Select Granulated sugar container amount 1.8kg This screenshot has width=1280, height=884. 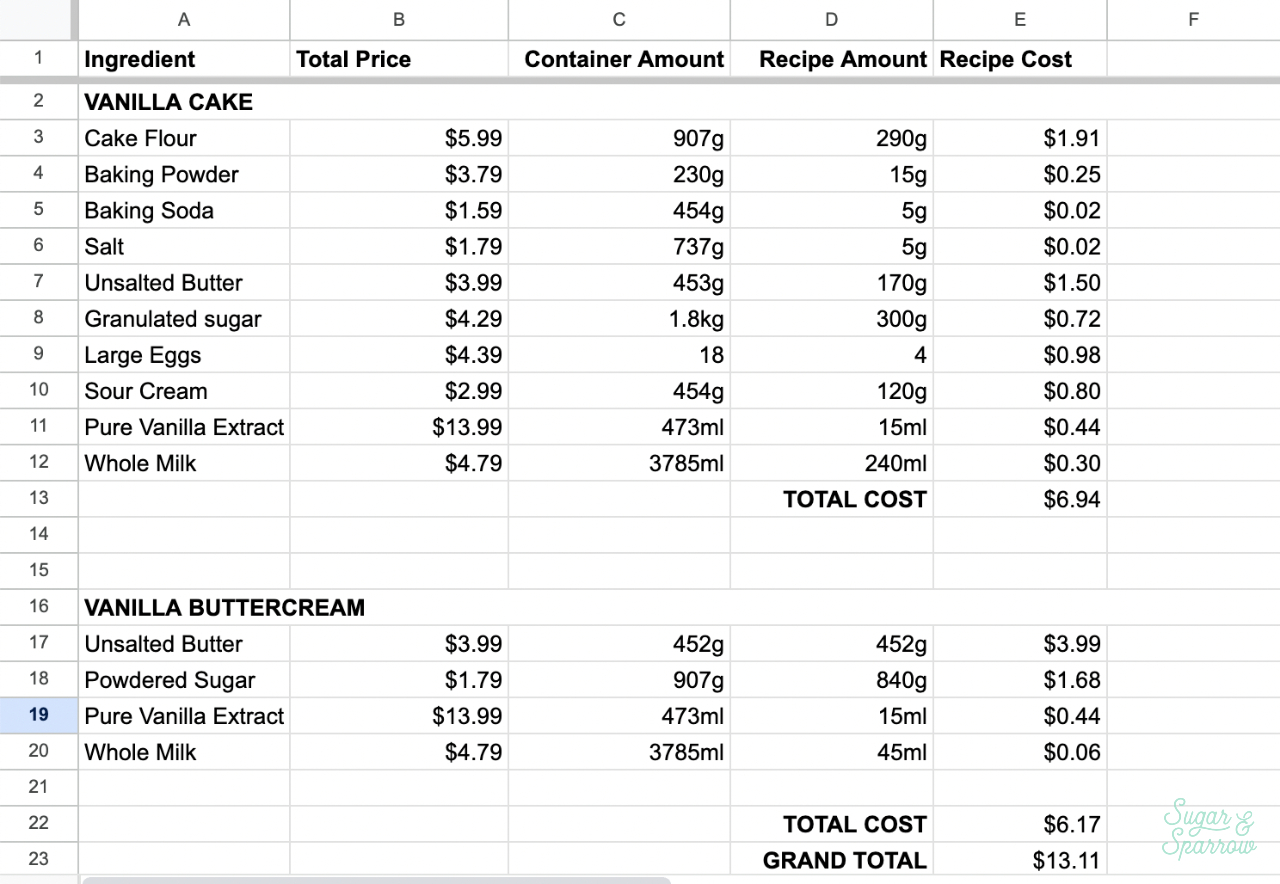coord(619,319)
